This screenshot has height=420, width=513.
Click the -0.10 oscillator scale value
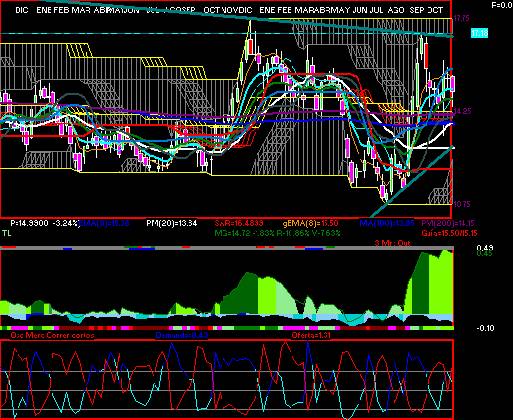click(x=485, y=328)
